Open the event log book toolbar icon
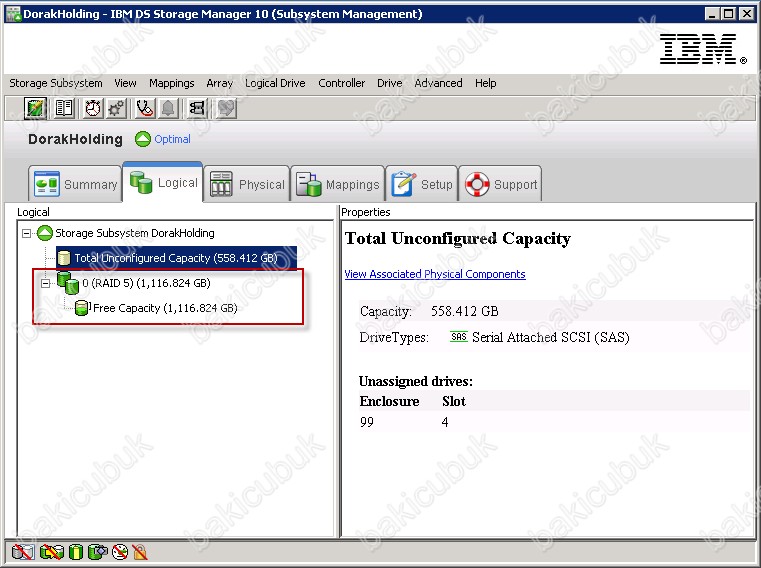This screenshot has width=761, height=568. click(x=64, y=108)
